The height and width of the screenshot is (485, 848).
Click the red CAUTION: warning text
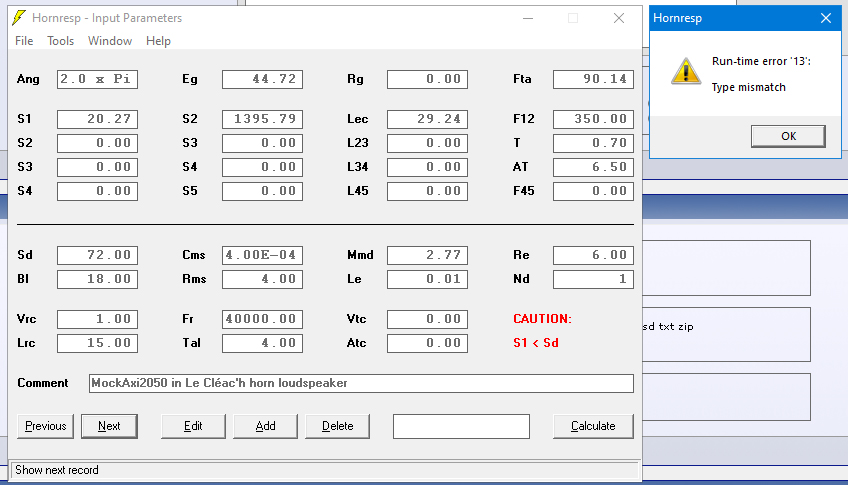pos(542,319)
